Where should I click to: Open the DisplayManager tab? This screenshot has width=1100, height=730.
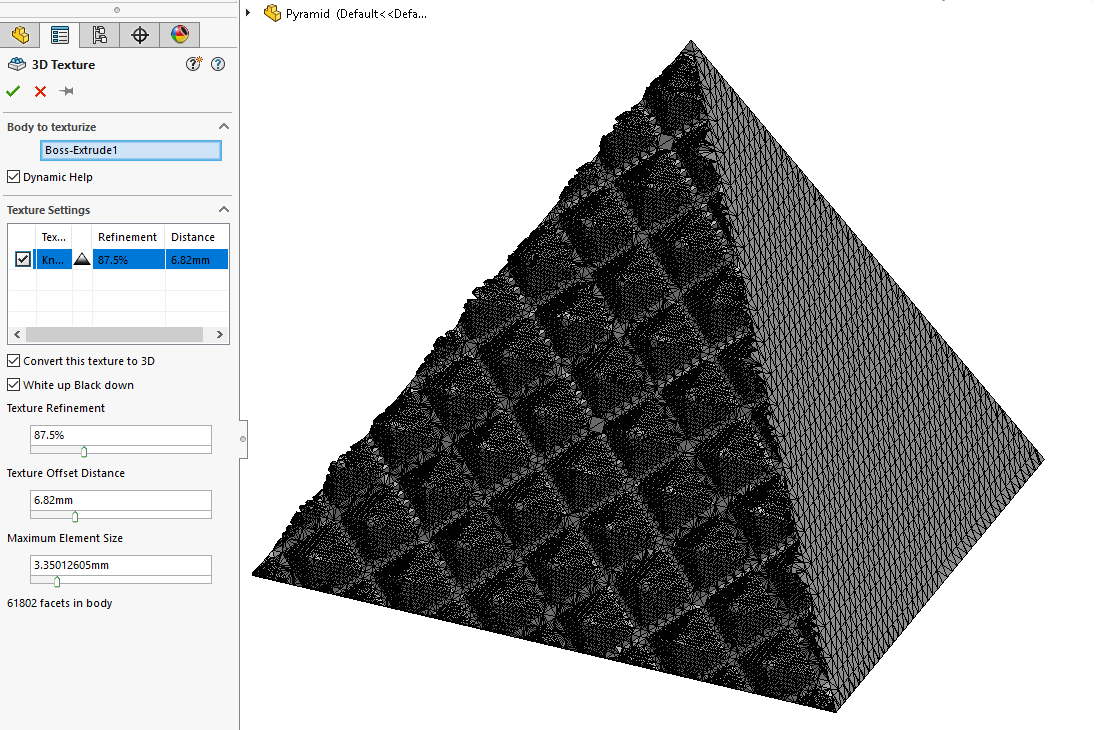pos(180,34)
